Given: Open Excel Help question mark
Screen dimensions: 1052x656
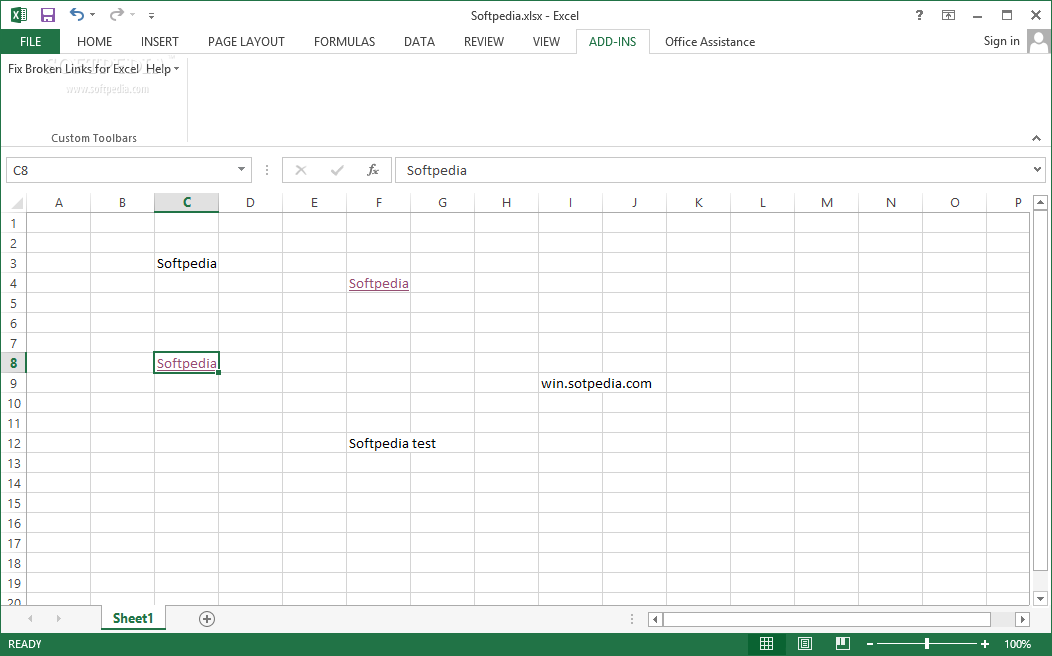Looking at the screenshot, I should (919, 15).
